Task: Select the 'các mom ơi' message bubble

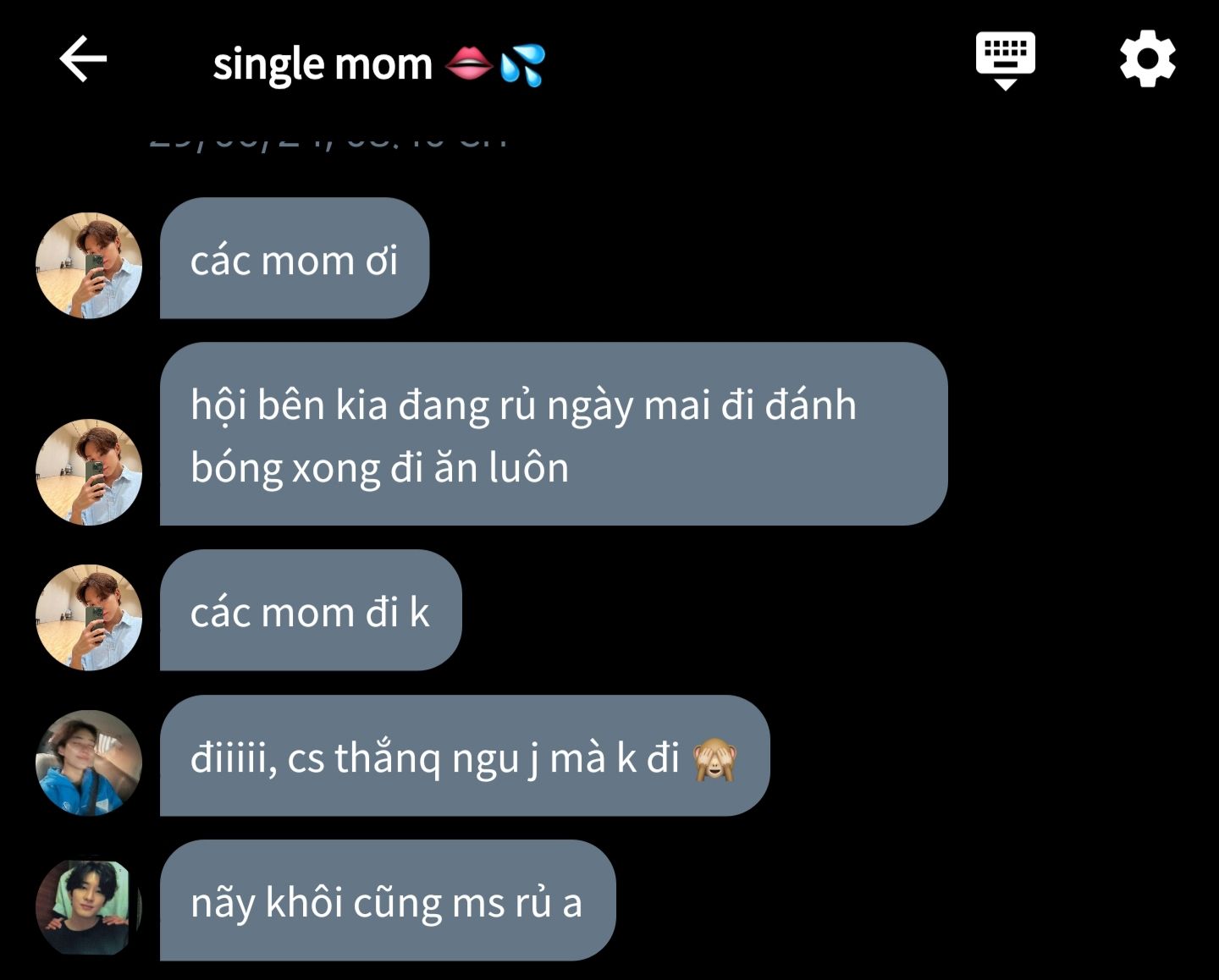Action: 295,258
